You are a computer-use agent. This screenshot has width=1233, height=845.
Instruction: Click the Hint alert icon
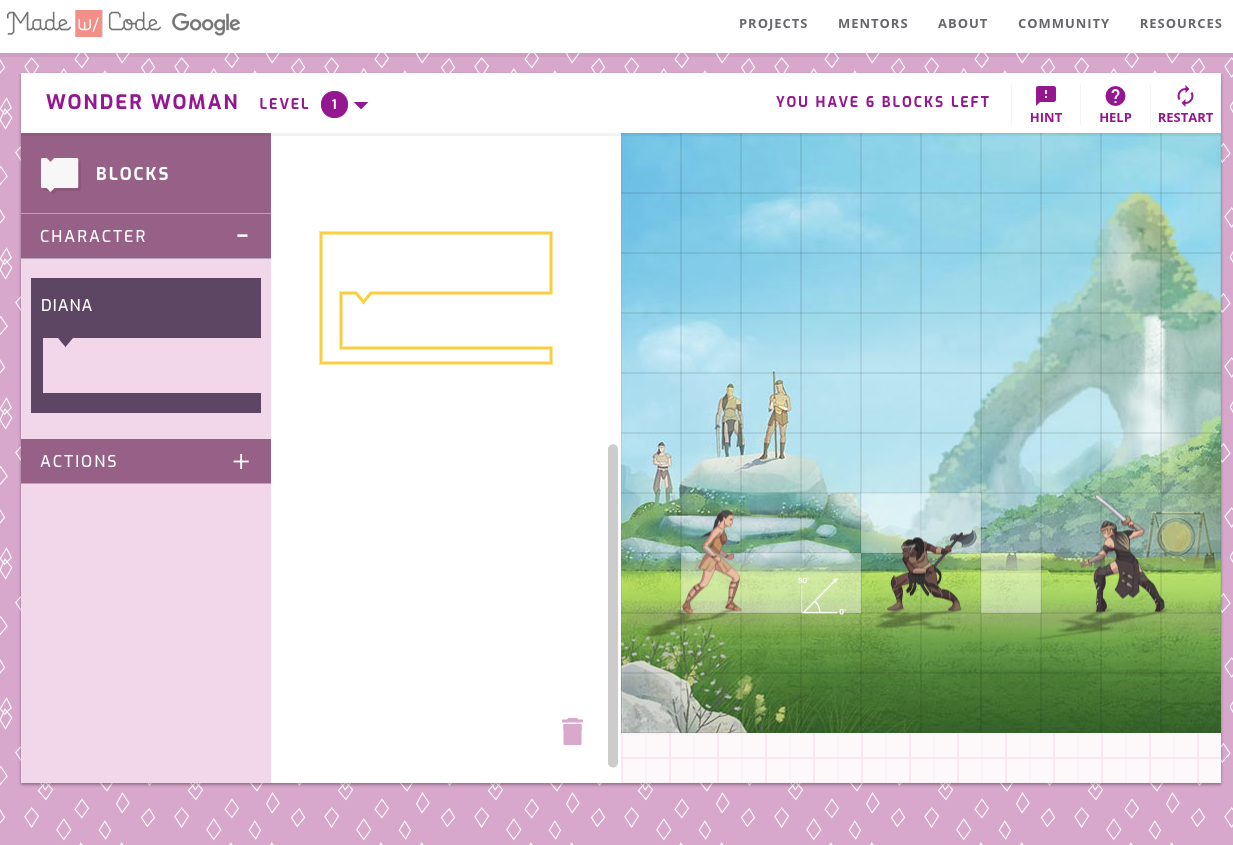point(1046,96)
